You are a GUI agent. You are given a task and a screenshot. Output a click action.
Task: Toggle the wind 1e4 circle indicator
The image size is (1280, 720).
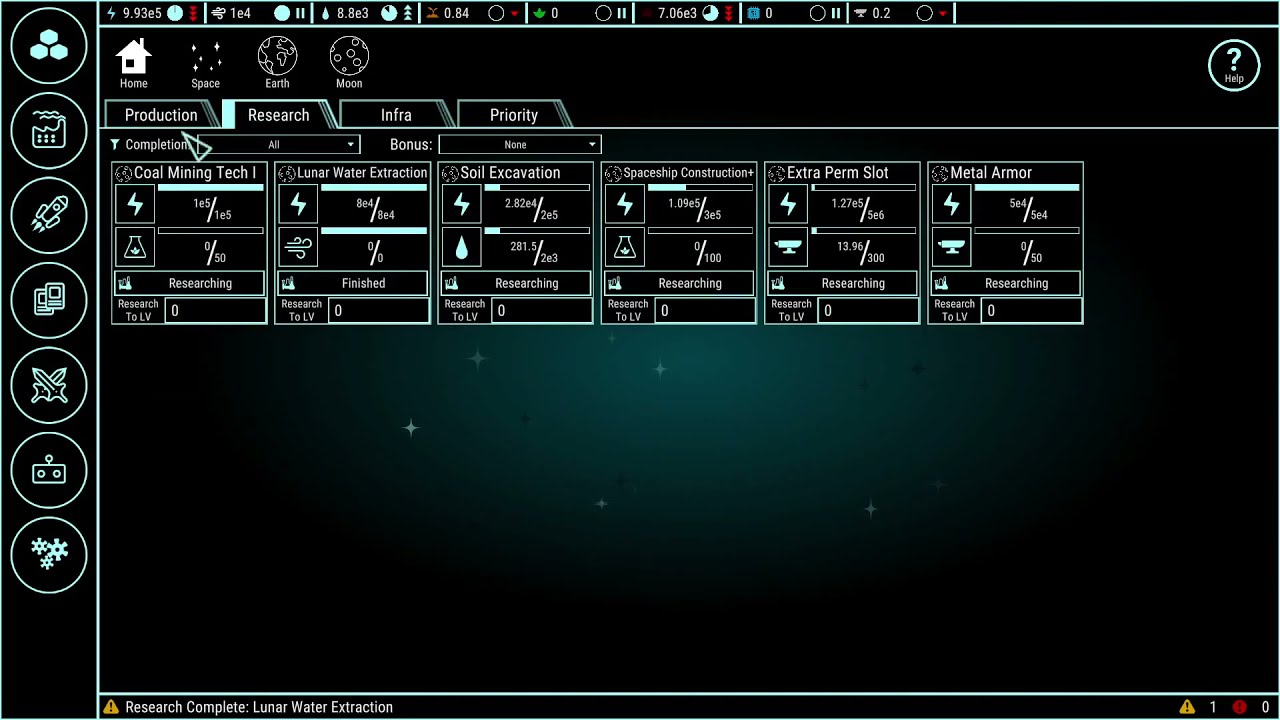(x=282, y=13)
